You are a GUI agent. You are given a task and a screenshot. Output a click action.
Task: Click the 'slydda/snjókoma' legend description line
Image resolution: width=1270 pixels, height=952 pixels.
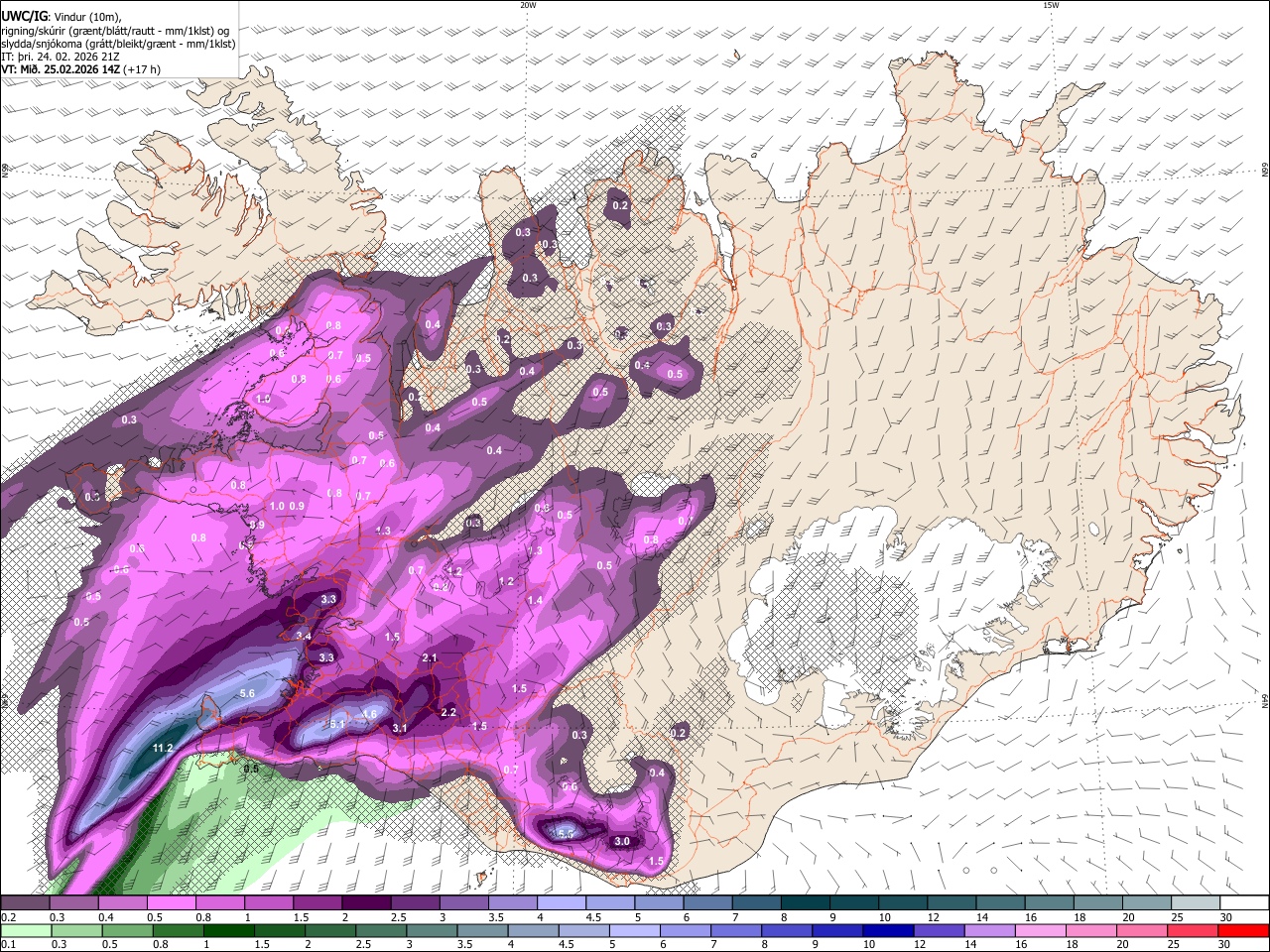[x=118, y=44]
